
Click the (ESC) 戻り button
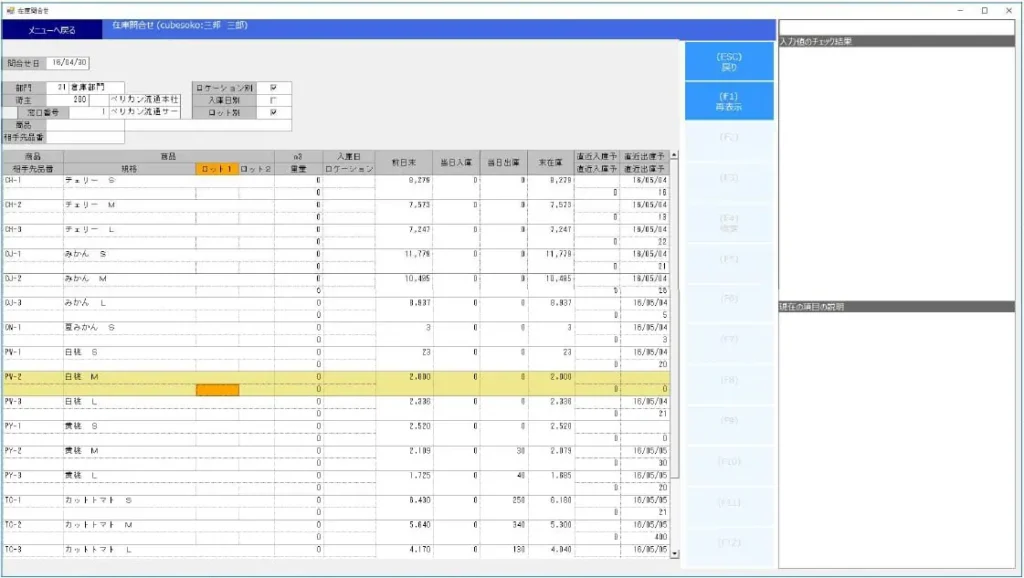point(729,61)
